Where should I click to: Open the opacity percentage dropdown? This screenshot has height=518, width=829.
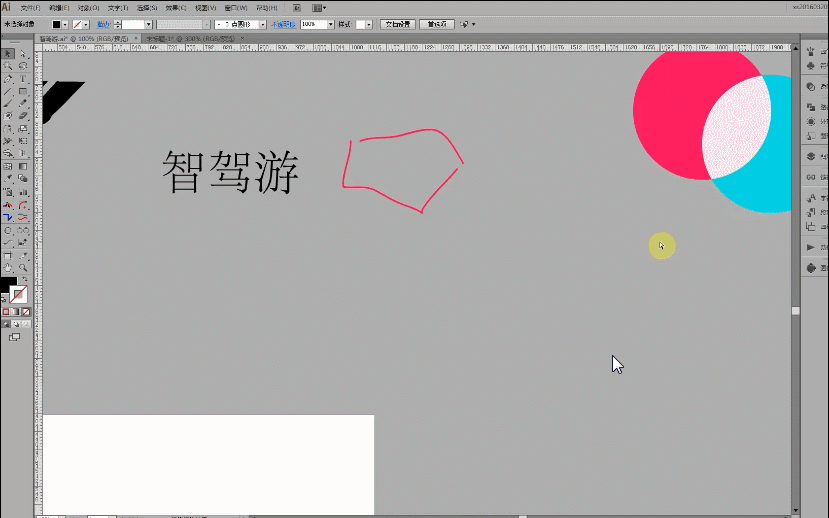[330, 24]
